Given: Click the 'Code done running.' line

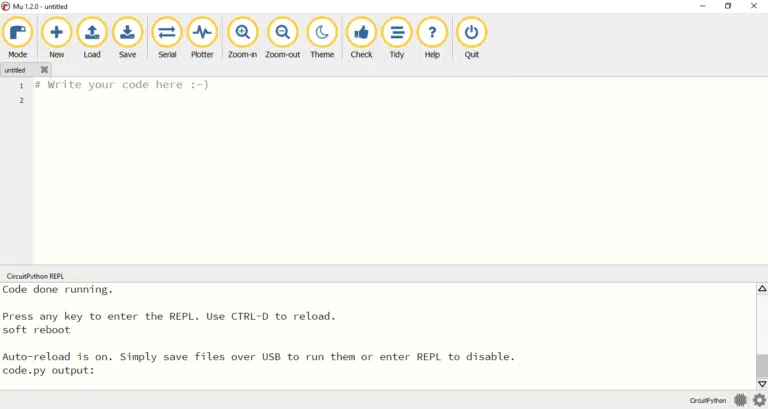Looking at the screenshot, I should (57, 289).
